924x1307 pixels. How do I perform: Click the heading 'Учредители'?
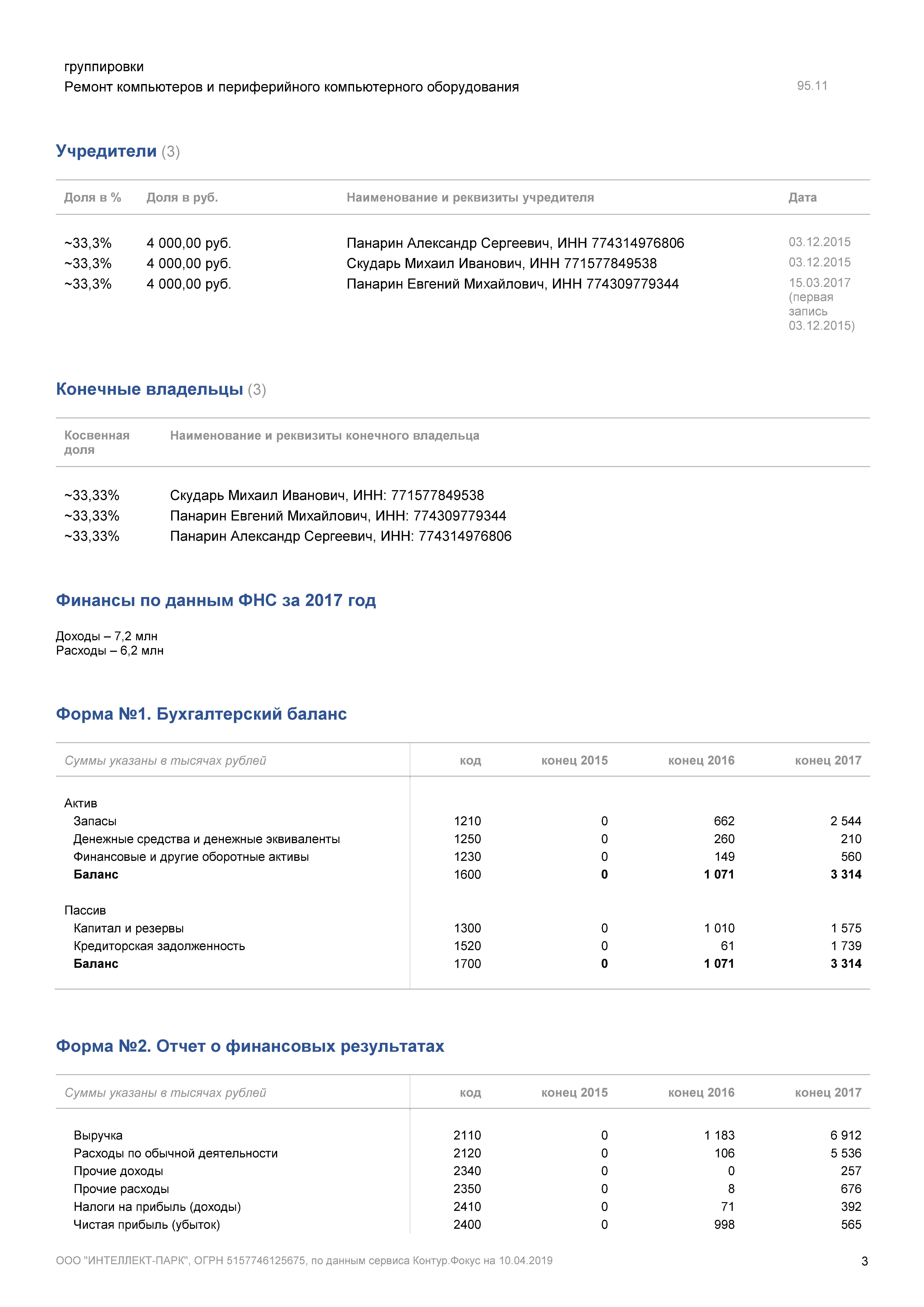(106, 151)
